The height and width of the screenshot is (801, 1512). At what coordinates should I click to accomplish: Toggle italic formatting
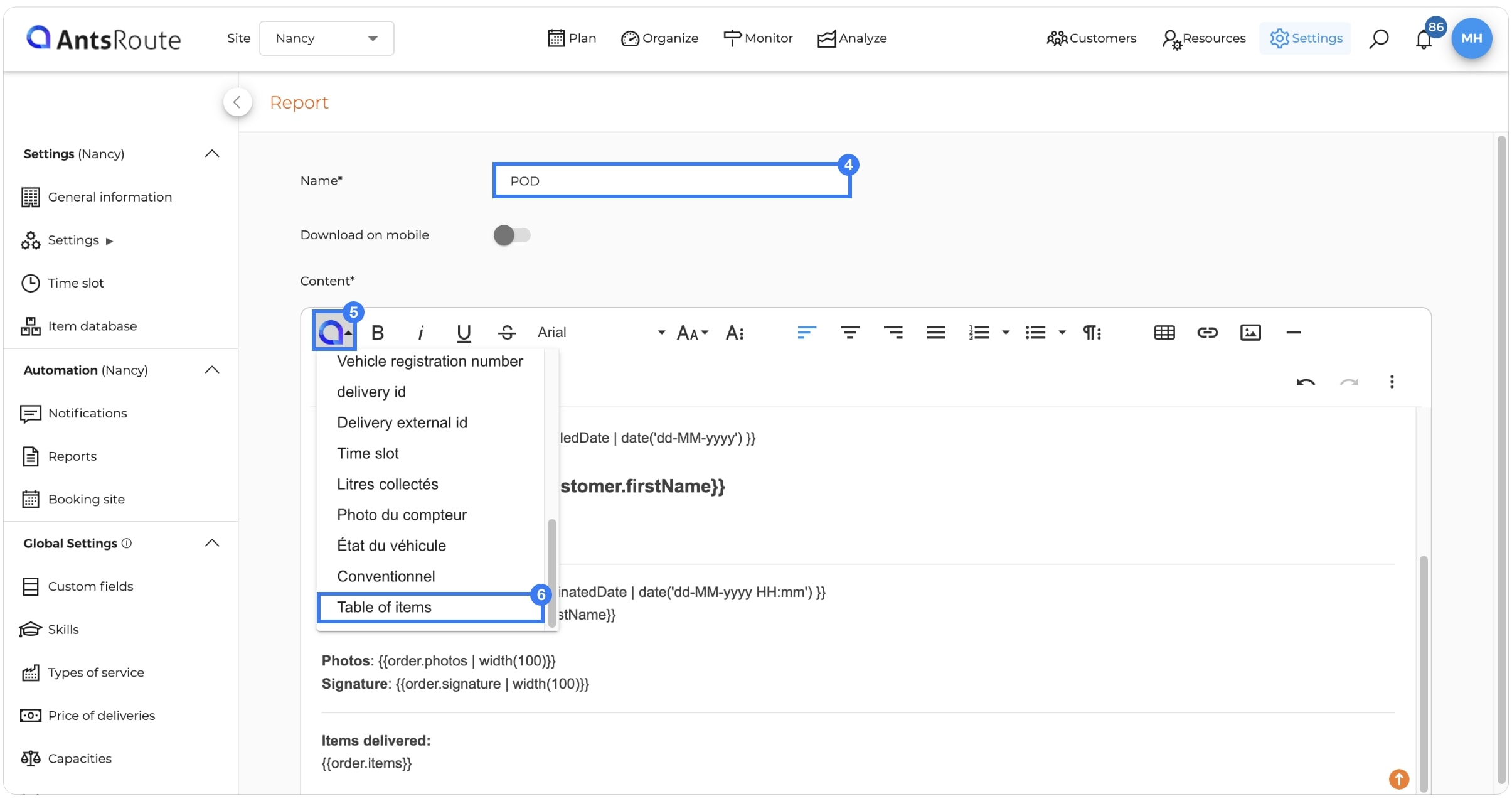pyautogui.click(x=420, y=333)
